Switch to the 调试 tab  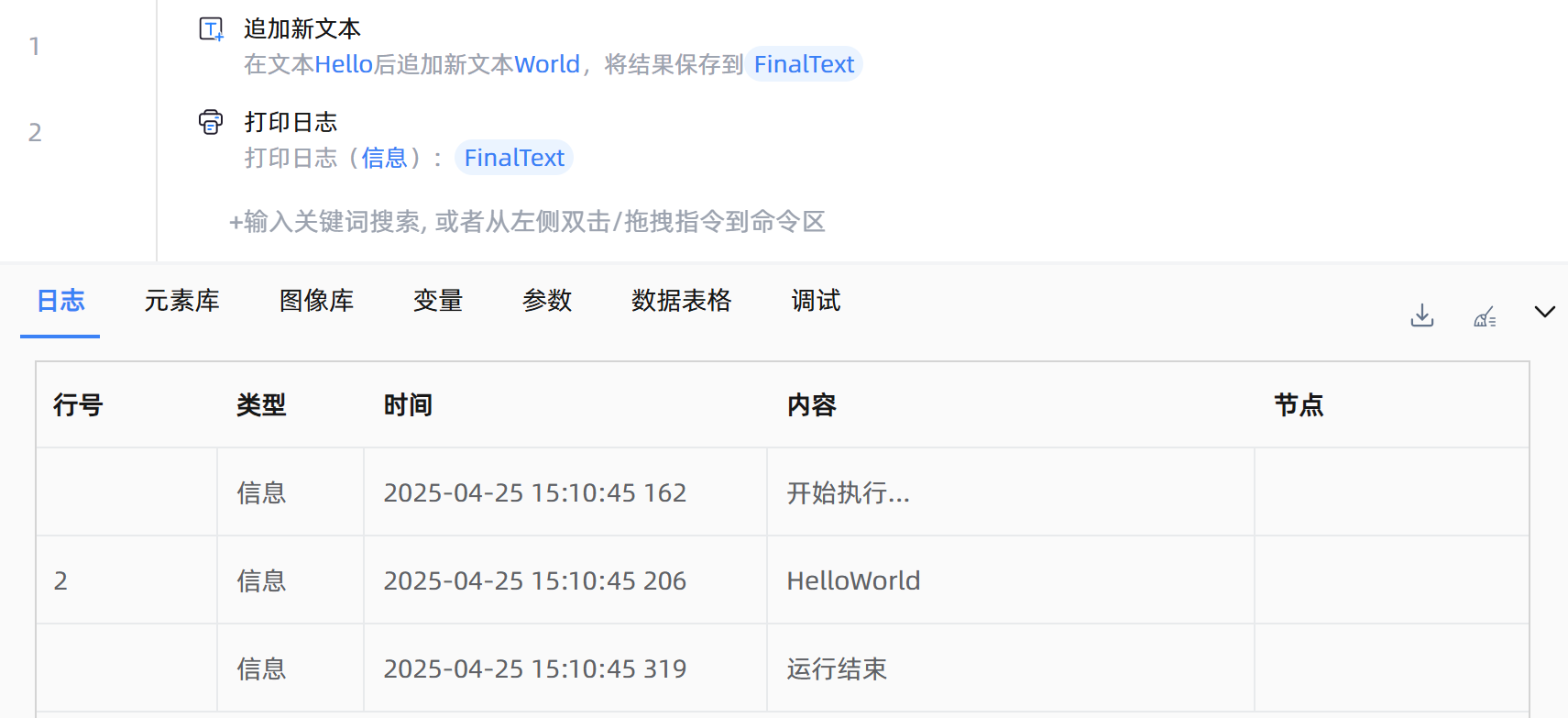click(x=815, y=301)
